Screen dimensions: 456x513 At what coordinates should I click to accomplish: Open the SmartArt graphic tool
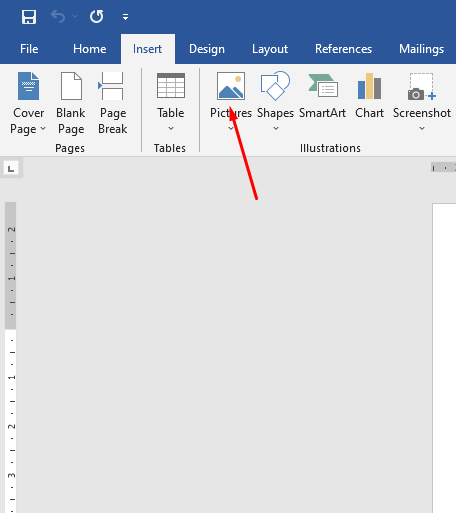point(322,96)
